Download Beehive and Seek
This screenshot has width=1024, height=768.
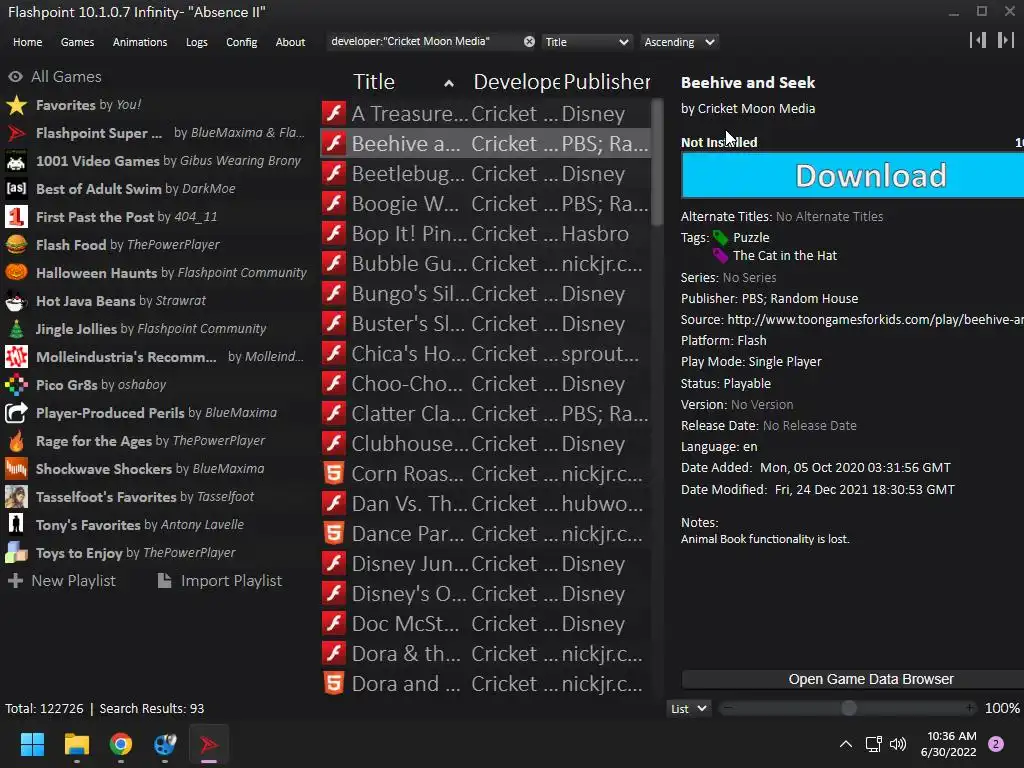852,175
